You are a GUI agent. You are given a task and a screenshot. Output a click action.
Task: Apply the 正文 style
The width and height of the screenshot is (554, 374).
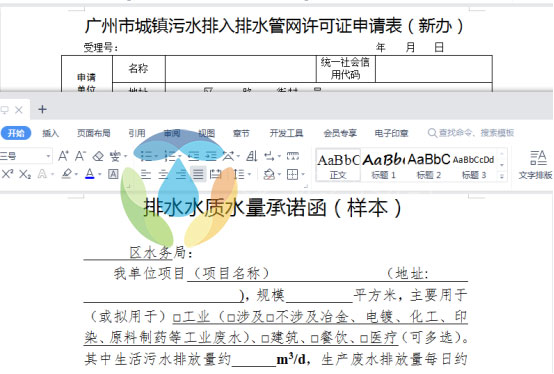pos(338,165)
